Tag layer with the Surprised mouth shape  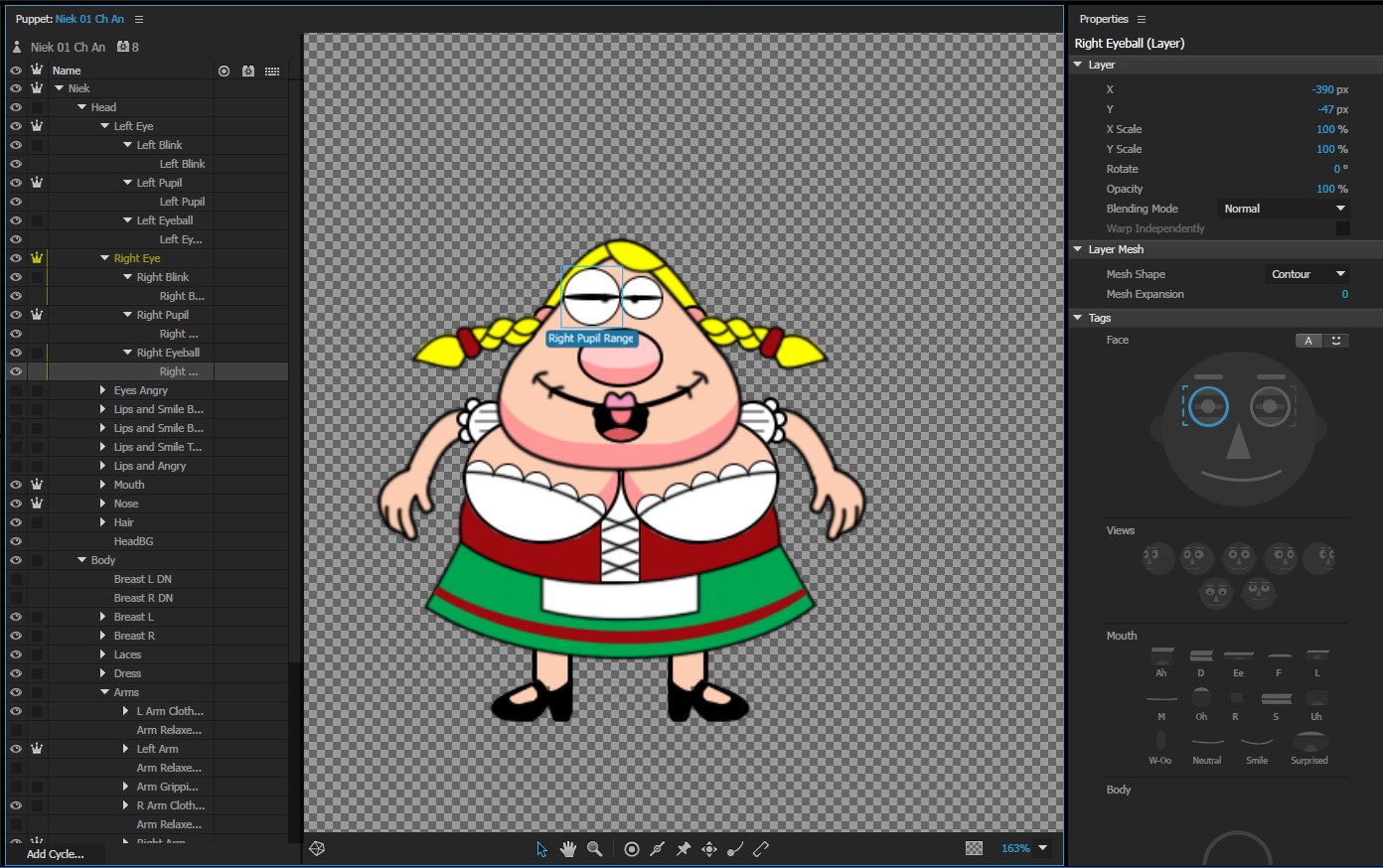pyautogui.click(x=1309, y=748)
